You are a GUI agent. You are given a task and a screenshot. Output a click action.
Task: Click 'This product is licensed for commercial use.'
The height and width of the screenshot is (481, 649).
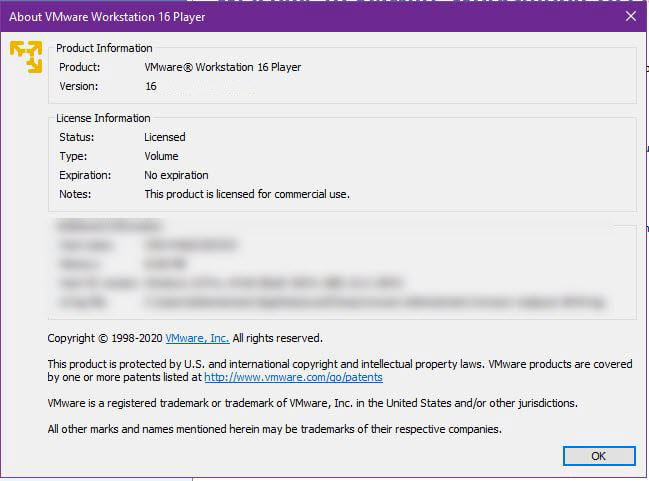click(247, 194)
